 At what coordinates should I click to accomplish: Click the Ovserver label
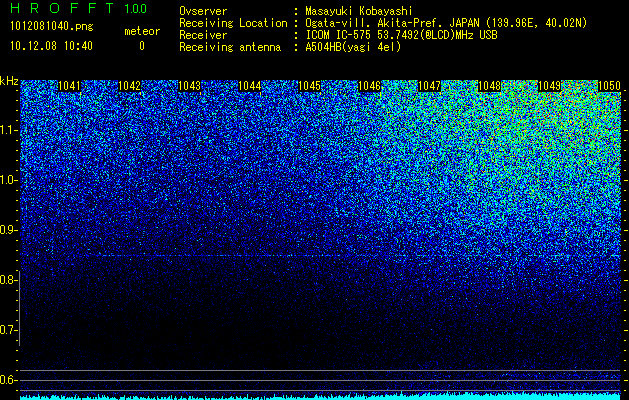point(203,11)
